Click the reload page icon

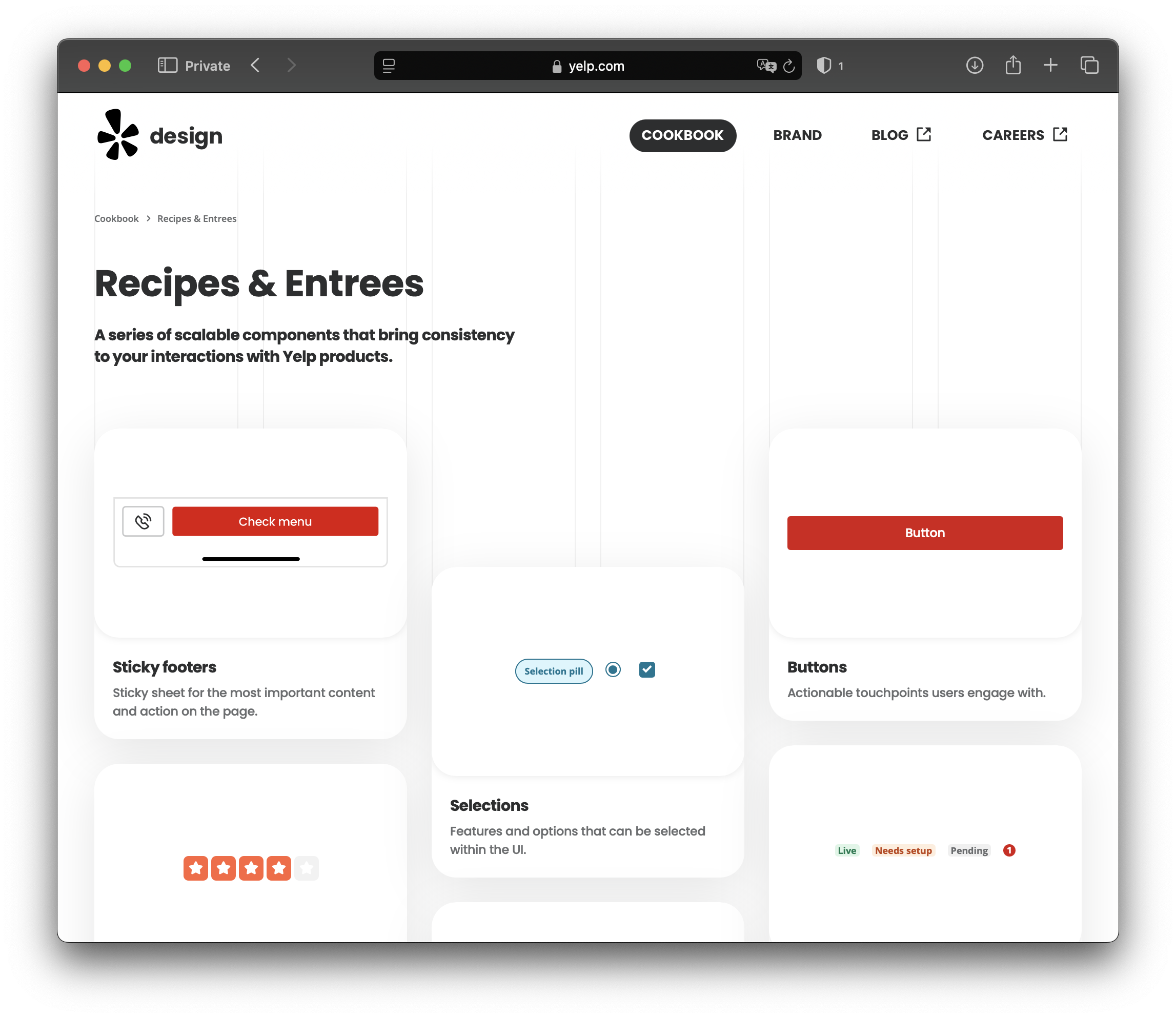click(x=788, y=66)
